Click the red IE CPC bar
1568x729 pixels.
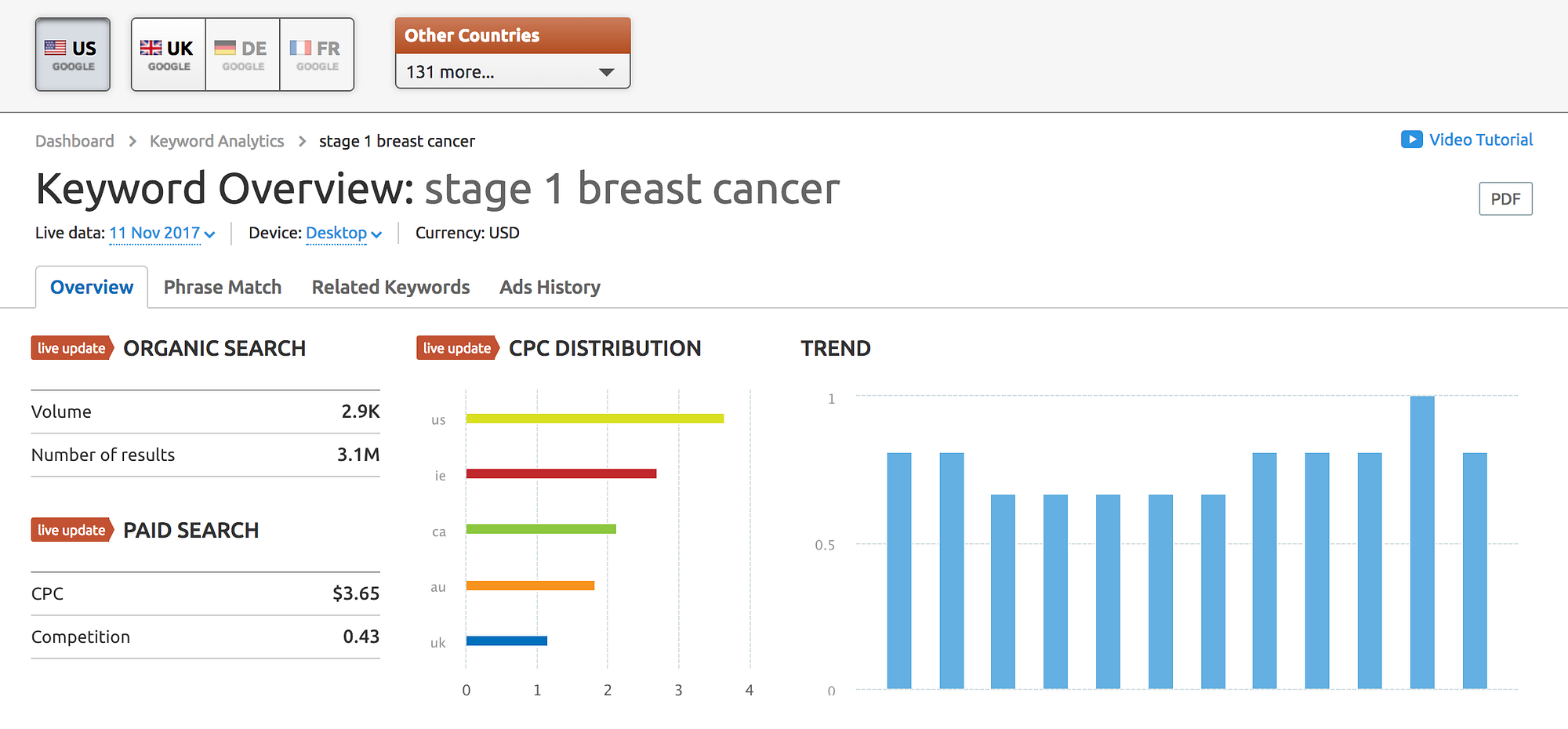pyautogui.click(x=561, y=473)
